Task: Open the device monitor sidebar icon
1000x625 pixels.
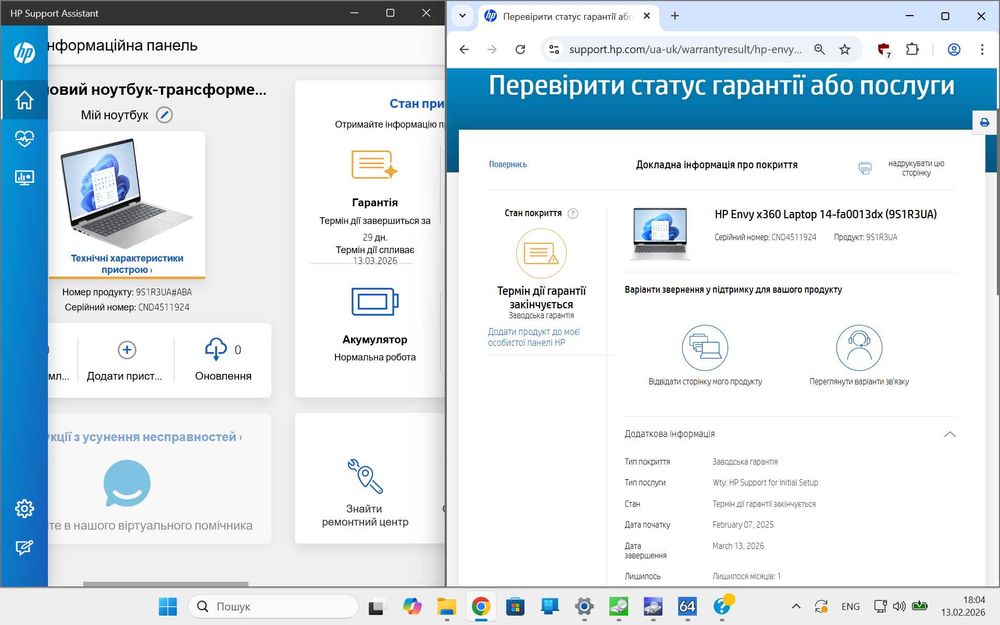Action: coord(24,177)
